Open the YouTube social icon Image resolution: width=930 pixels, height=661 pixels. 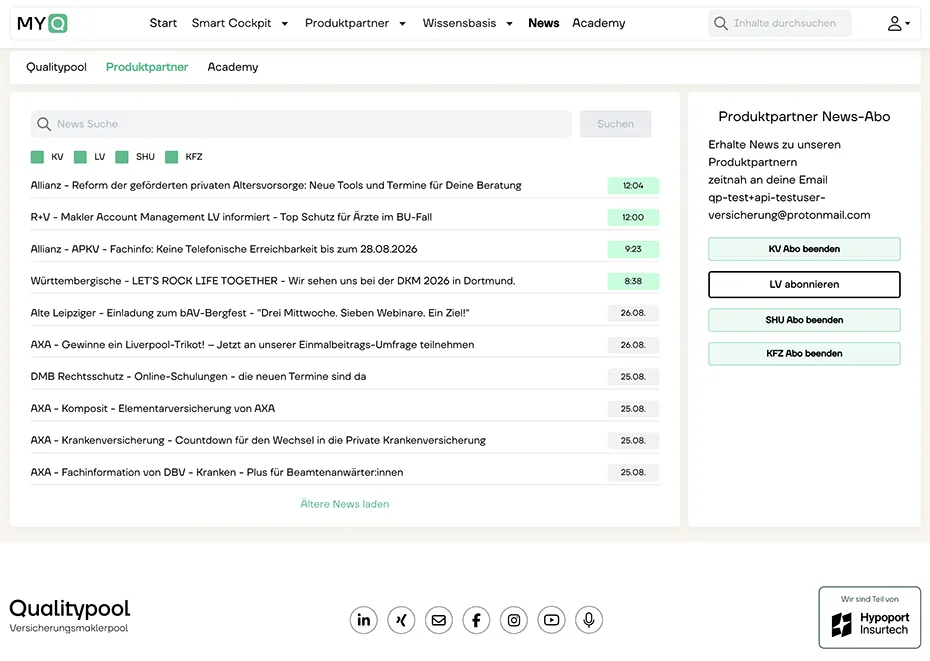pos(552,620)
